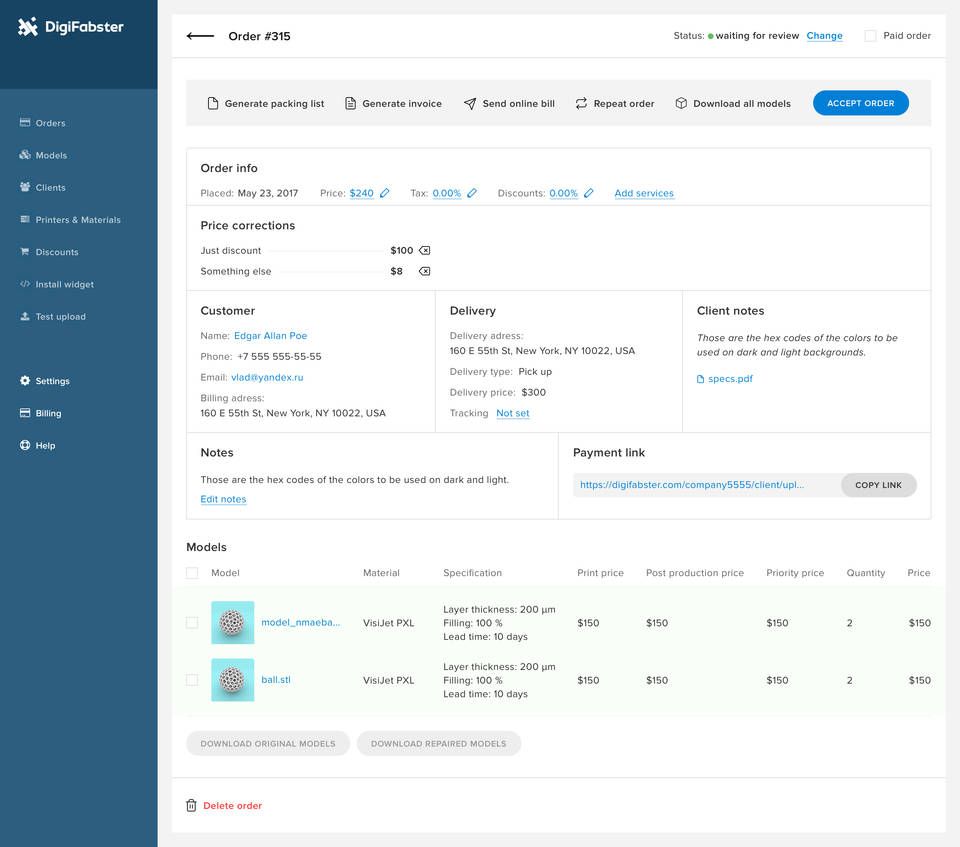
Task: Open the ball.stl model thumbnail
Action: [x=232, y=680]
